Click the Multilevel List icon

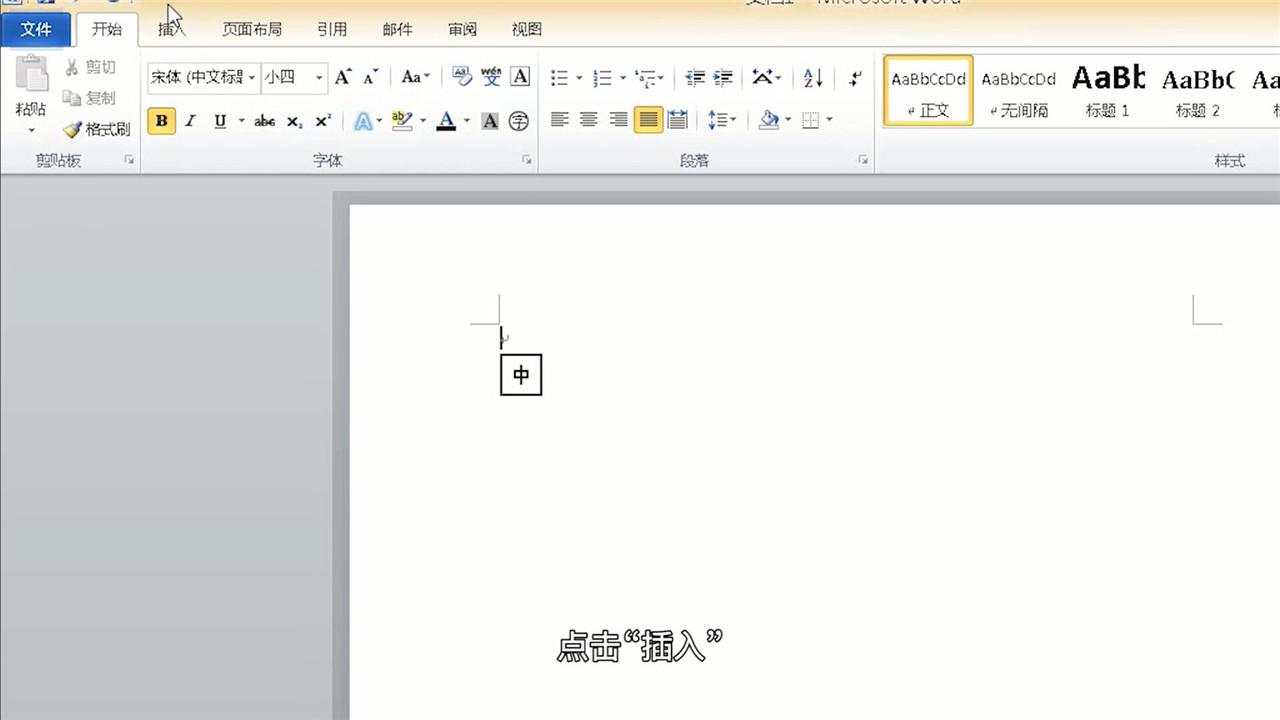point(646,77)
